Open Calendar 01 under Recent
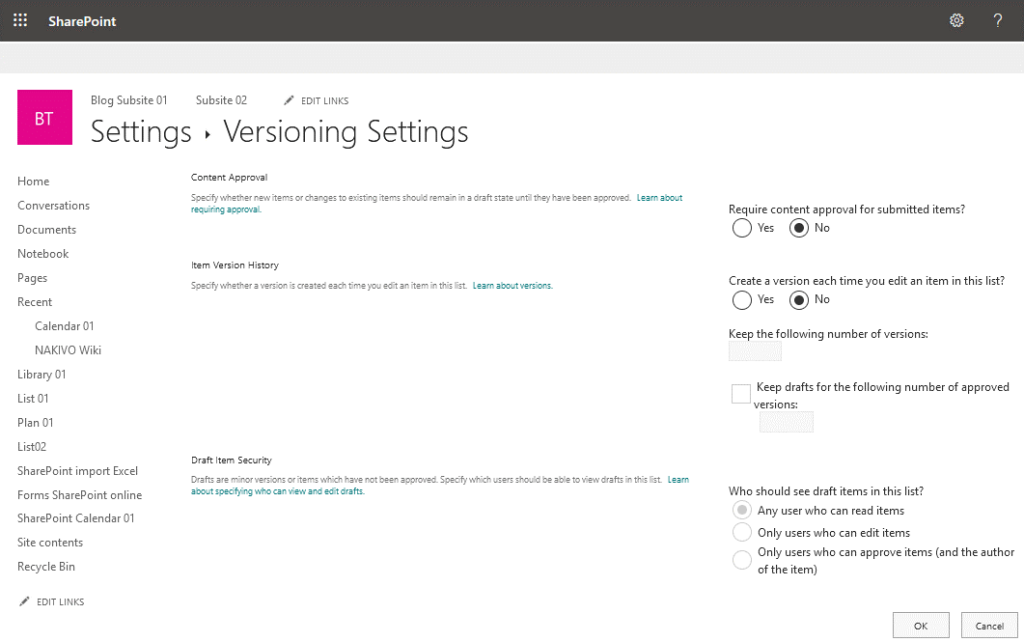This screenshot has height=642, width=1024. pyautogui.click(x=63, y=325)
